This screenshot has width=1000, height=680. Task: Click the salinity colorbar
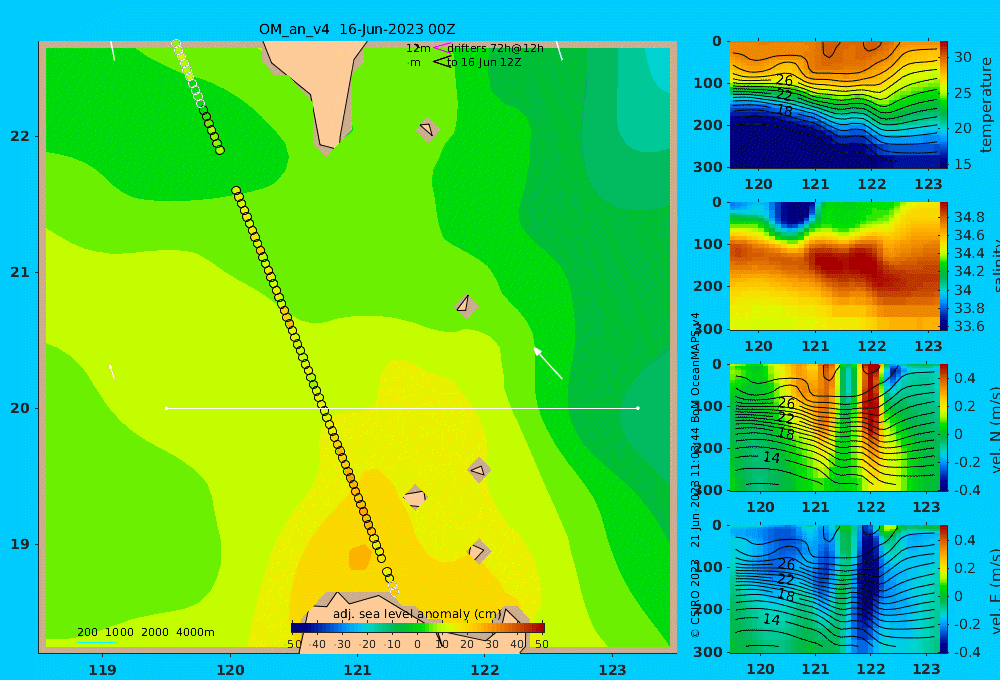tap(944, 266)
